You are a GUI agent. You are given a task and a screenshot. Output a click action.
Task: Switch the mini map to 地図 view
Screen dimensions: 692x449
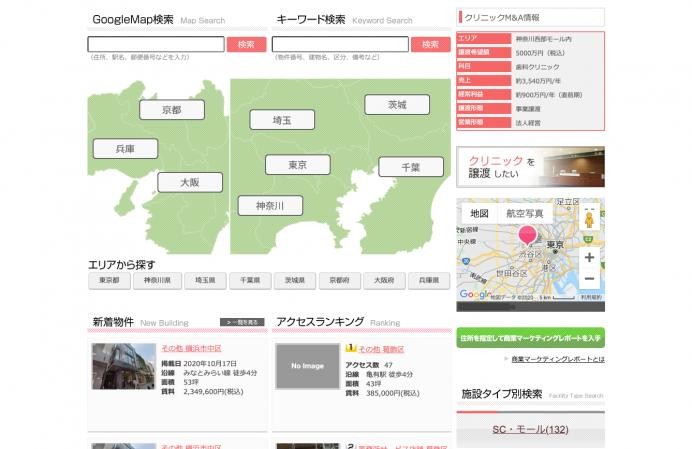click(x=479, y=214)
